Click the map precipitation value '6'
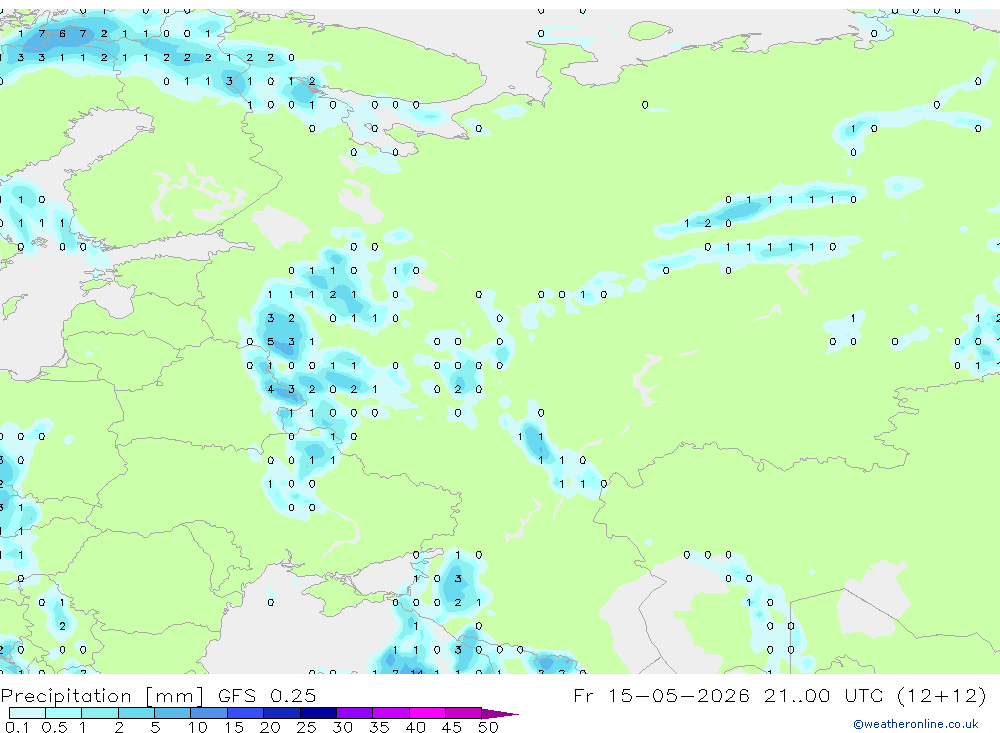 (62, 33)
